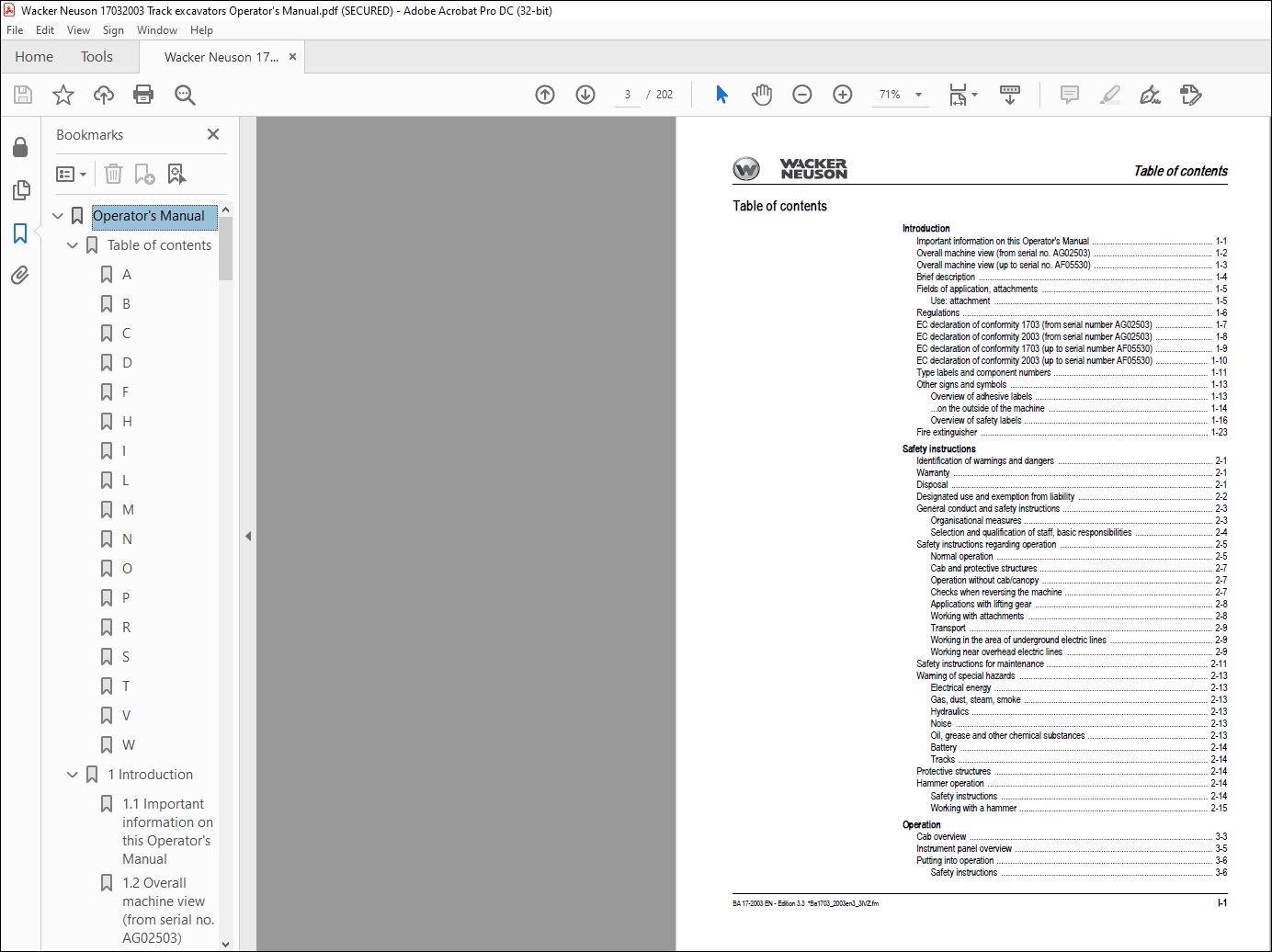Go to the next page with the down arrow
The width and height of the screenshot is (1272, 952).
585,95
